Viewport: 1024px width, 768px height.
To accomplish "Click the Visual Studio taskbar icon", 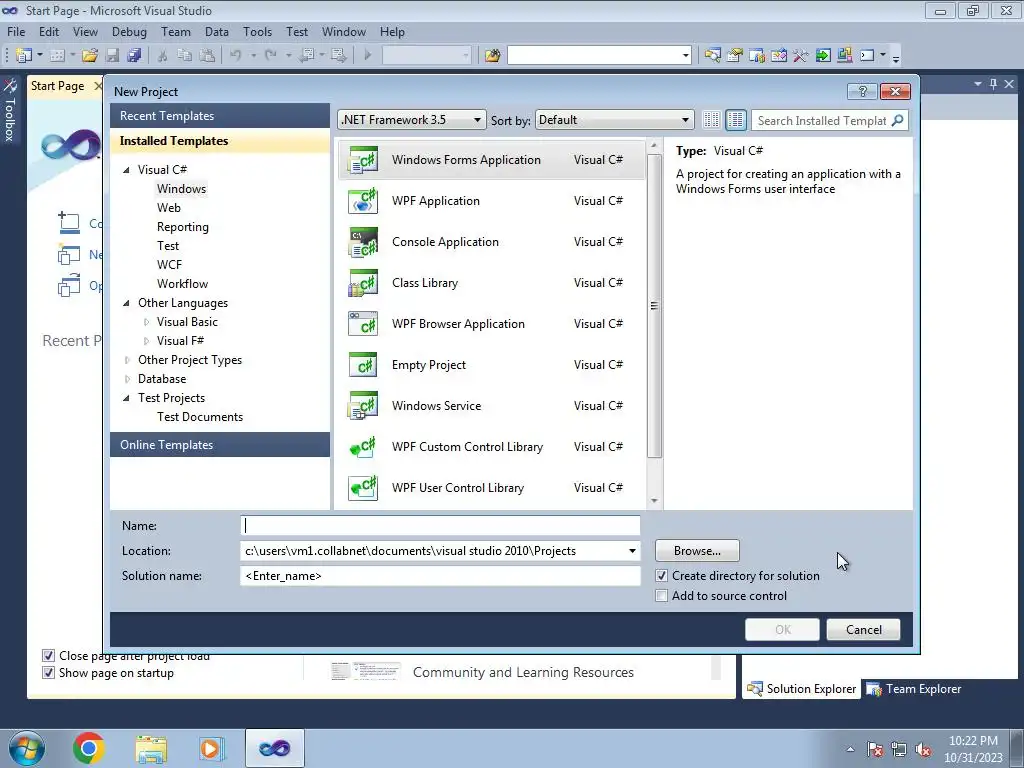I will [x=274, y=748].
